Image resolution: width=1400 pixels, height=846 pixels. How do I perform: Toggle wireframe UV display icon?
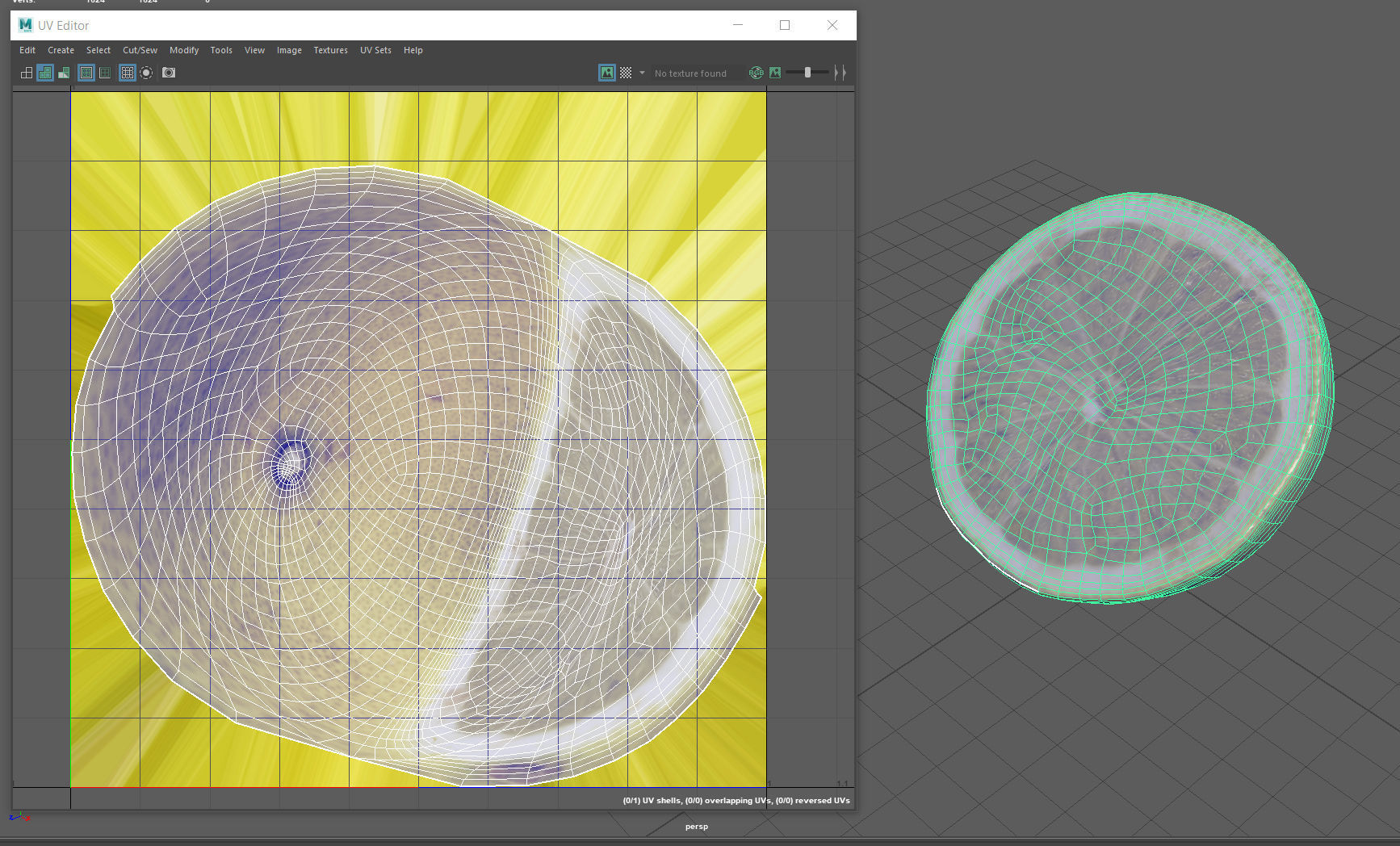tap(27, 73)
